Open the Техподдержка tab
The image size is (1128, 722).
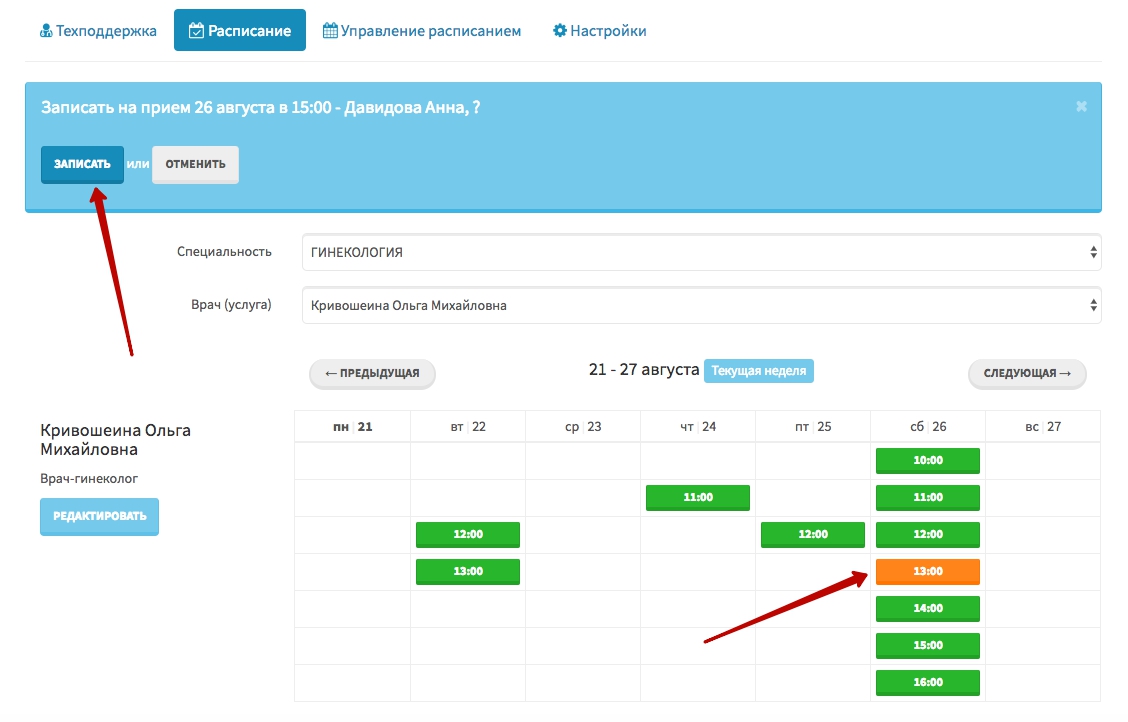point(98,31)
